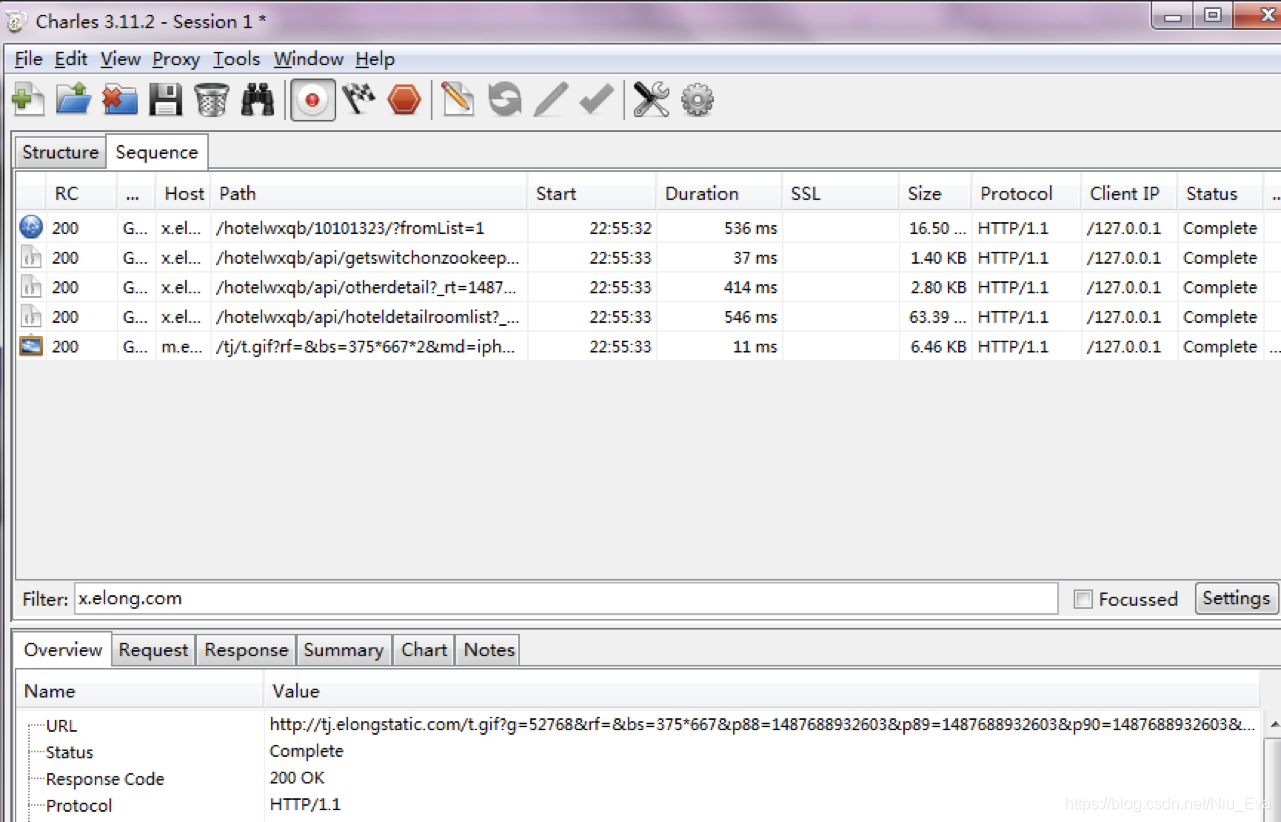The image size is (1281, 822).
Task: Sort by the RC column header
Action: coord(82,193)
